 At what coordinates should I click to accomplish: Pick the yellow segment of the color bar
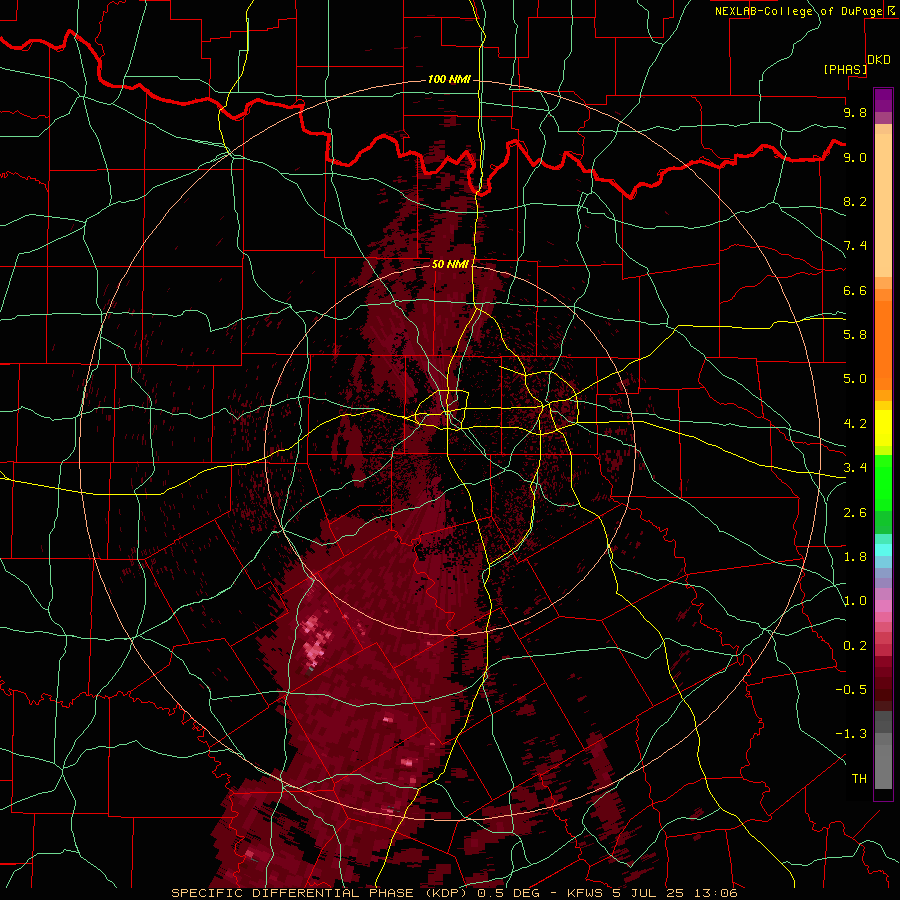pyautogui.click(x=883, y=428)
